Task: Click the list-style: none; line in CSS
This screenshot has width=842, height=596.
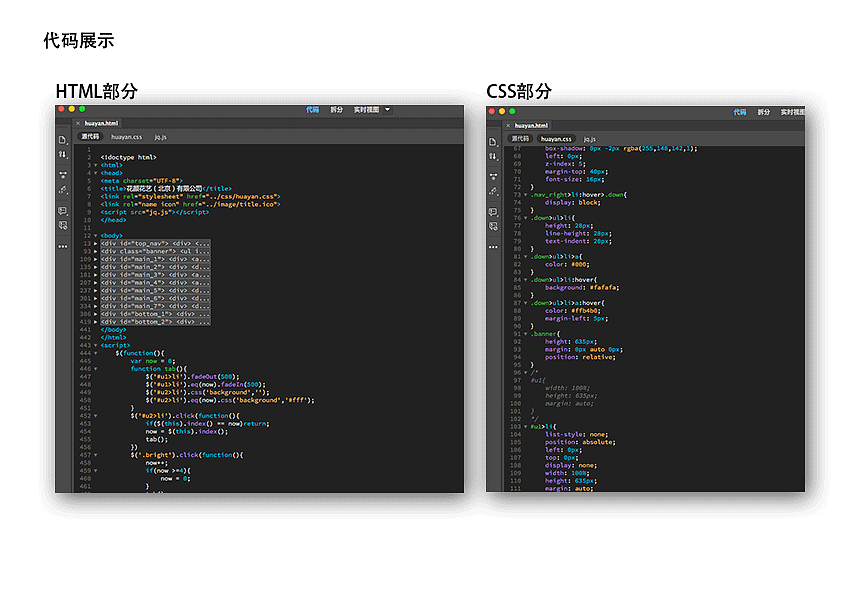Action: 577,434
